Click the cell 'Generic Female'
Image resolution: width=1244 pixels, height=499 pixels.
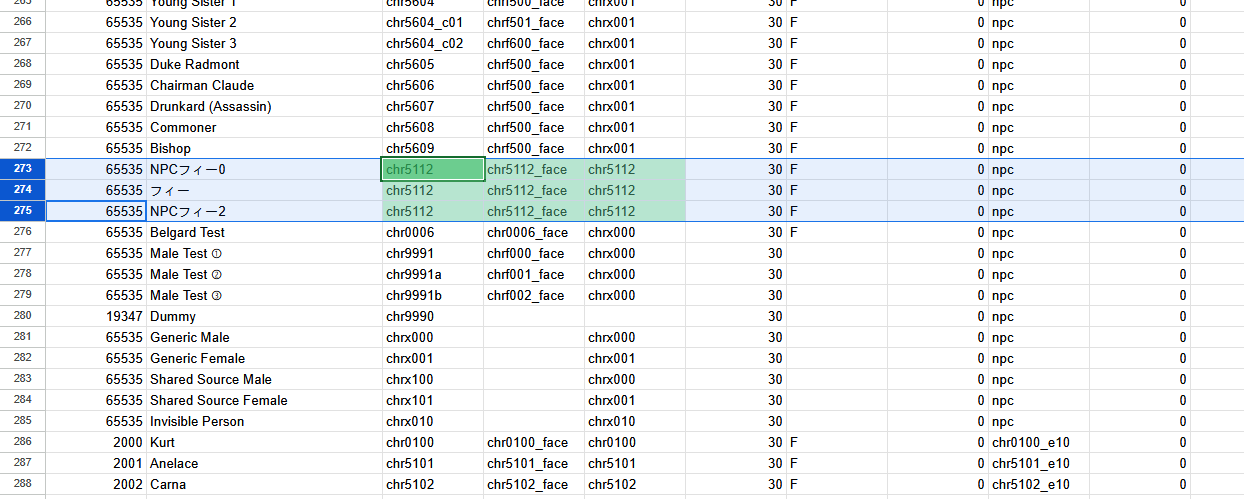pyautogui.click(x=264, y=358)
